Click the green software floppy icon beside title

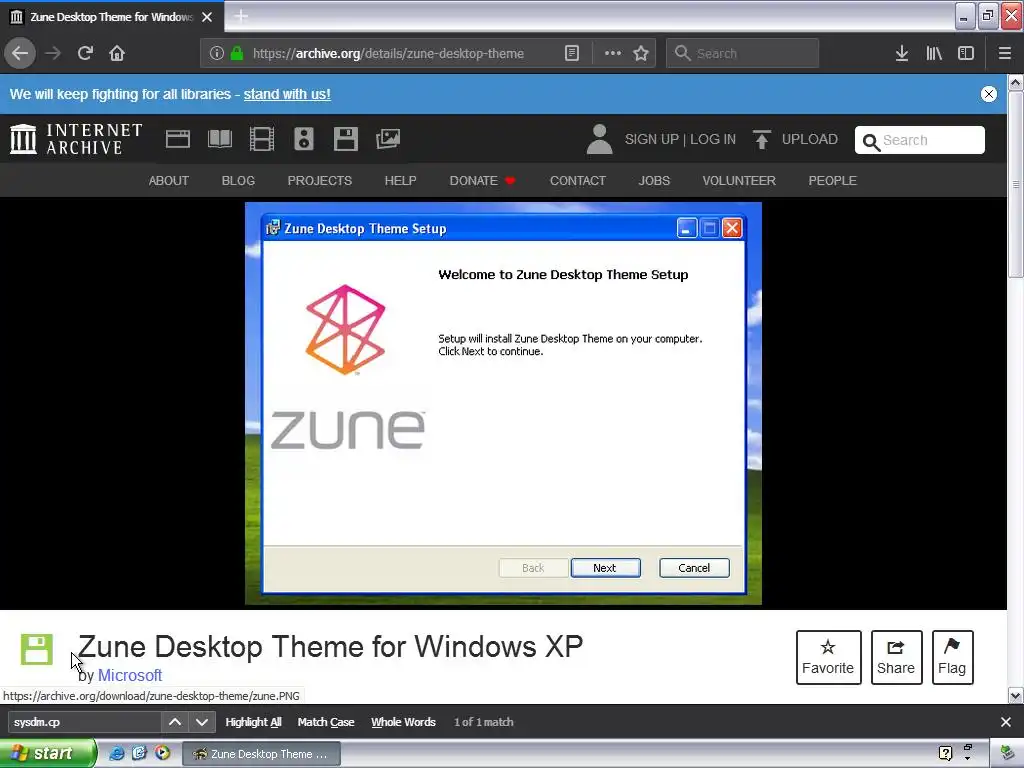pos(37,649)
